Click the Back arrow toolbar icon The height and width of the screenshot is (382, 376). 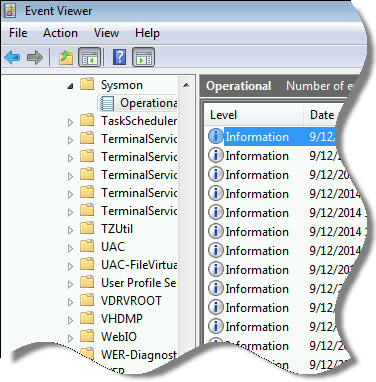(x=12, y=57)
